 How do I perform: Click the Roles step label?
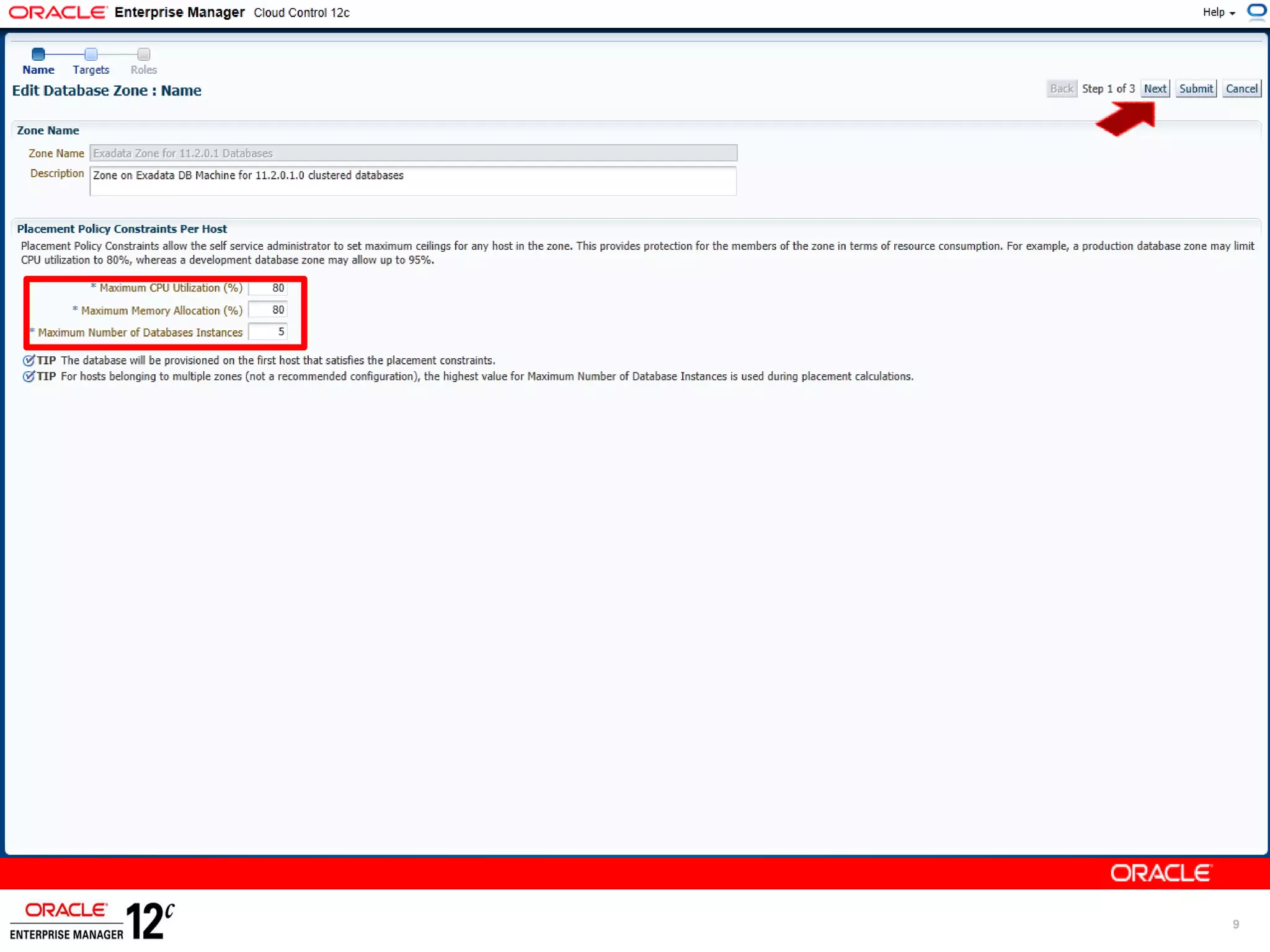[144, 70]
